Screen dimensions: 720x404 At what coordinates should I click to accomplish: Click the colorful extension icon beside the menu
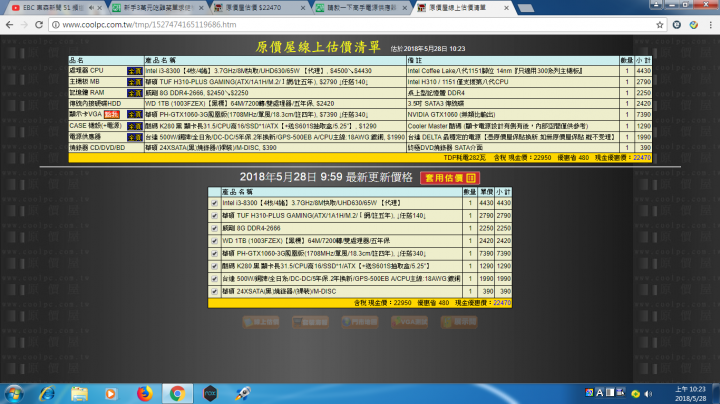pyautogui.click(x=694, y=25)
